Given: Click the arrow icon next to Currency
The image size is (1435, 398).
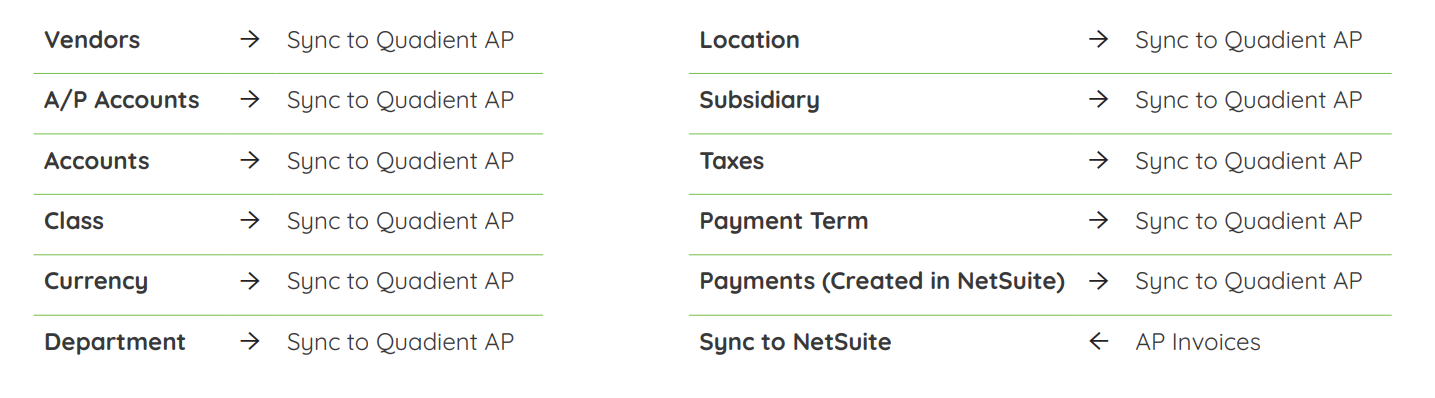Looking at the screenshot, I should tap(250, 281).
